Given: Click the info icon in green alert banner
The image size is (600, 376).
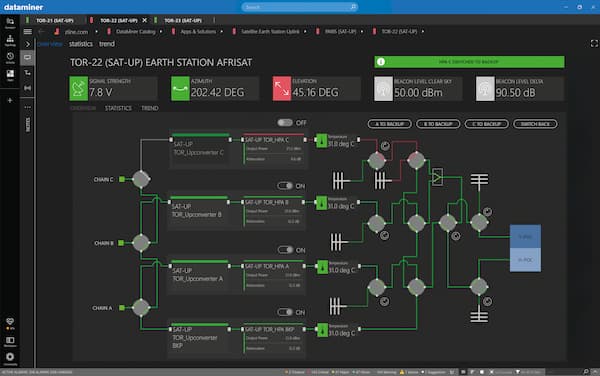Looking at the screenshot, I should [381, 62].
